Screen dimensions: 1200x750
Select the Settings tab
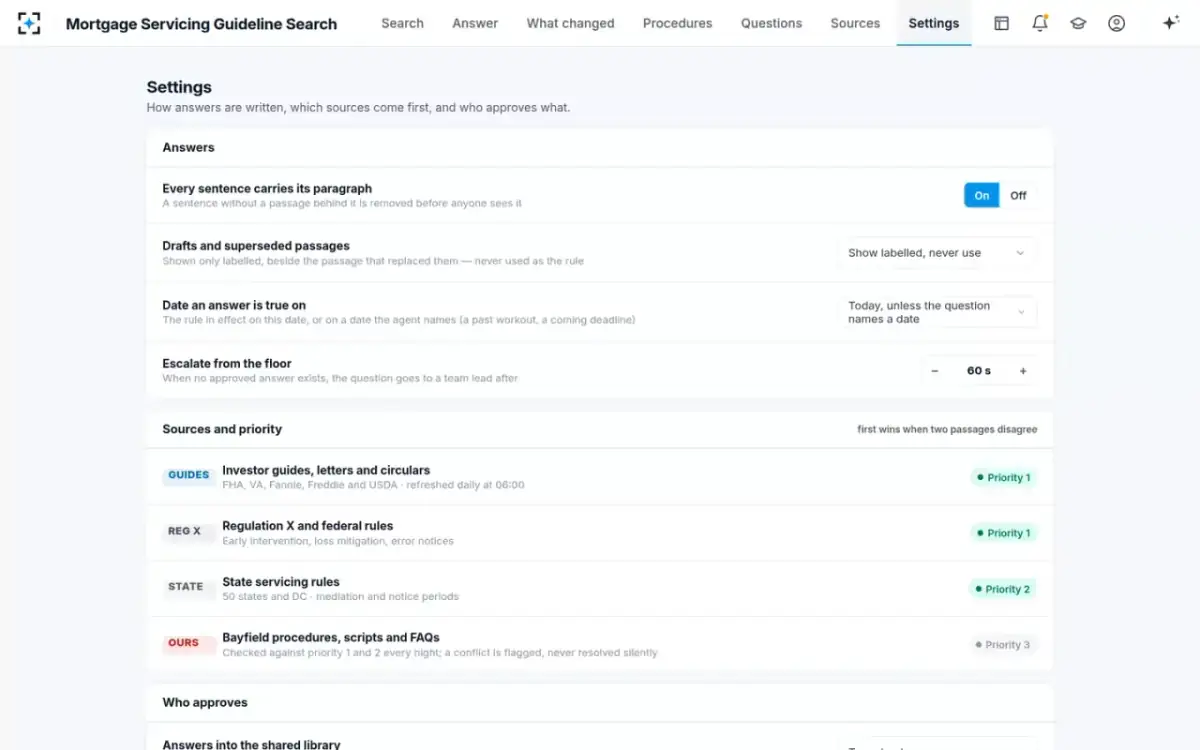[934, 23]
